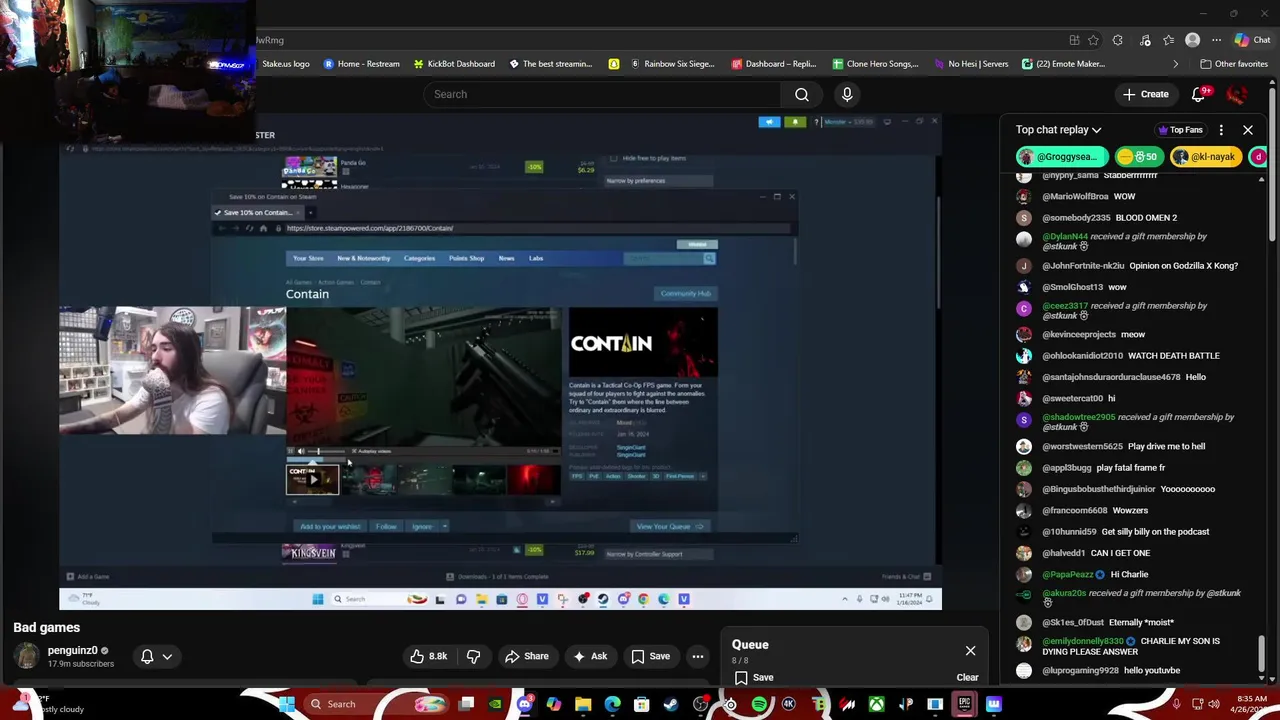The height and width of the screenshot is (720, 1280).
Task: Open the taskbar weather widget
Action: (x=50, y=704)
